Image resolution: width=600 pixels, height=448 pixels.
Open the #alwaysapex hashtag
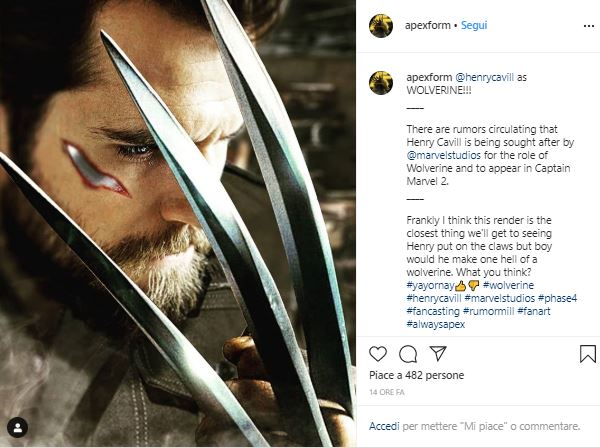coord(435,324)
